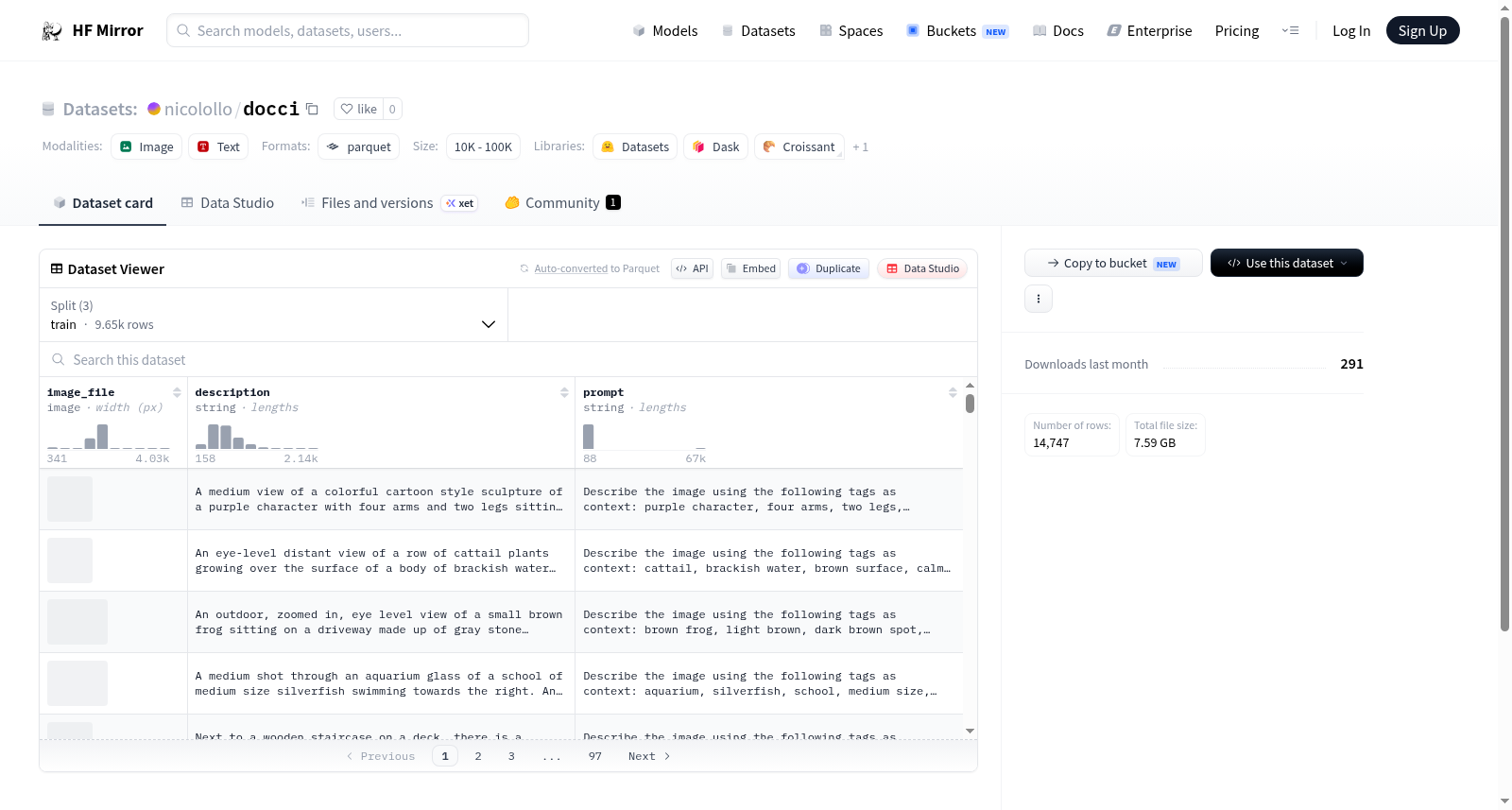Image resolution: width=1512 pixels, height=810 pixels.
Task: Select the Dask library tag
Action: tap(716, 146)
